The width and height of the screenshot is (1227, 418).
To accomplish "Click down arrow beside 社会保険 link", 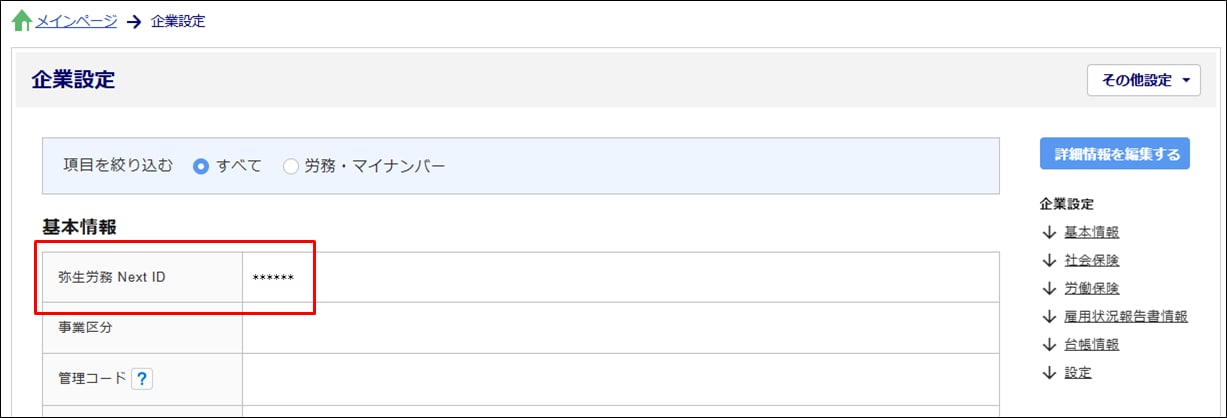I will point(1048,260).
